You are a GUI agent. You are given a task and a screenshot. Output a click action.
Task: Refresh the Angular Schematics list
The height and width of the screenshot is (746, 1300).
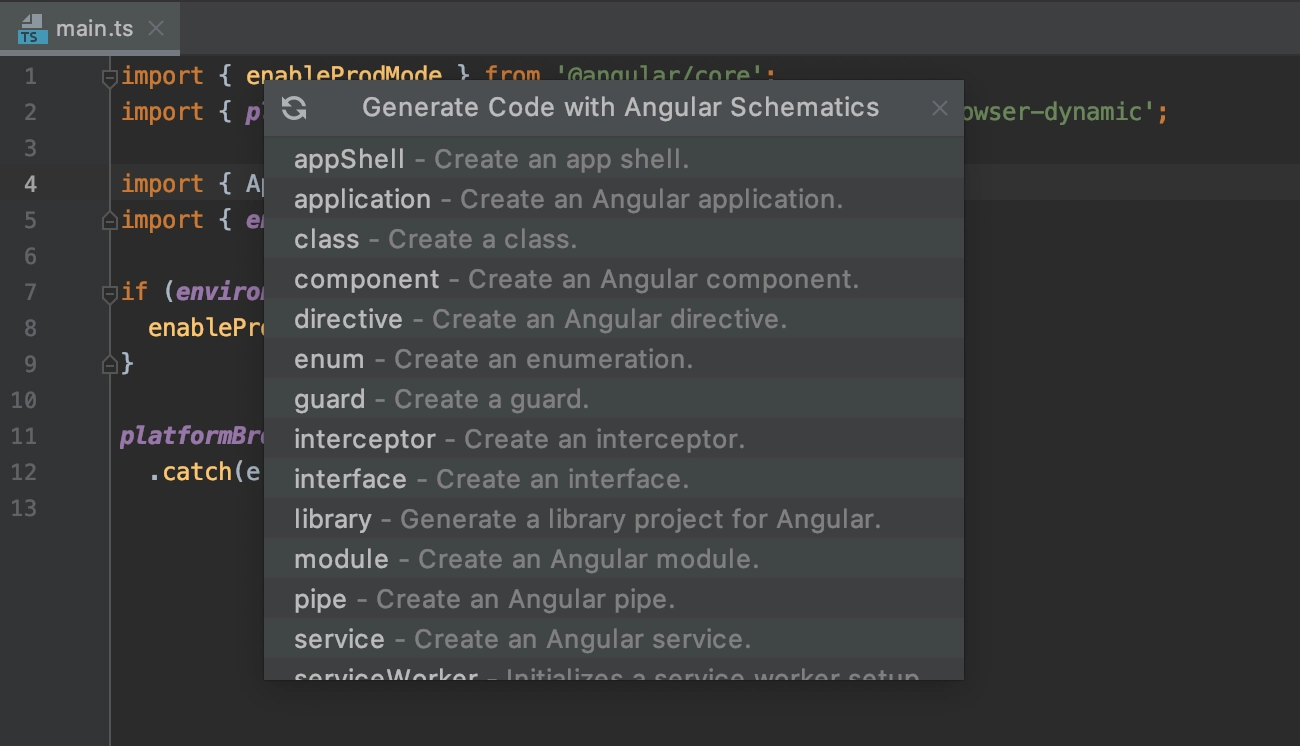click(x=294, y=108)
